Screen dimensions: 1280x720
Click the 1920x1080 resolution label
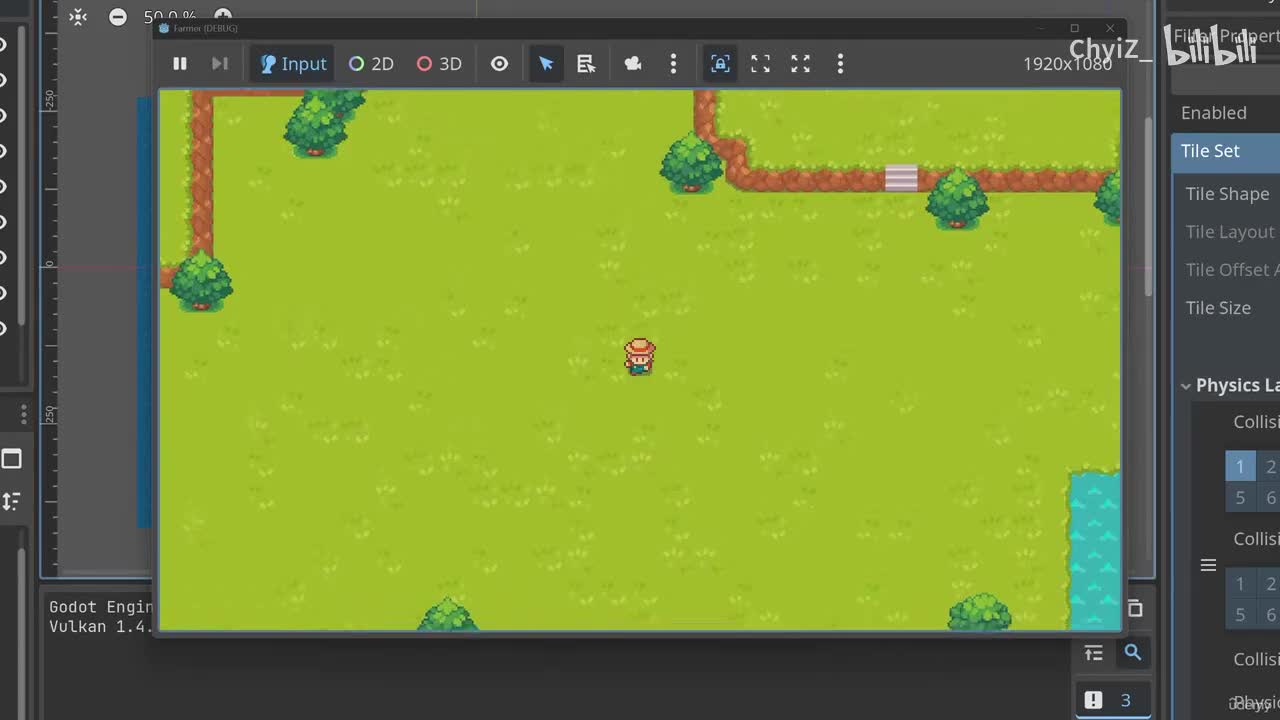click(1067, 64)
